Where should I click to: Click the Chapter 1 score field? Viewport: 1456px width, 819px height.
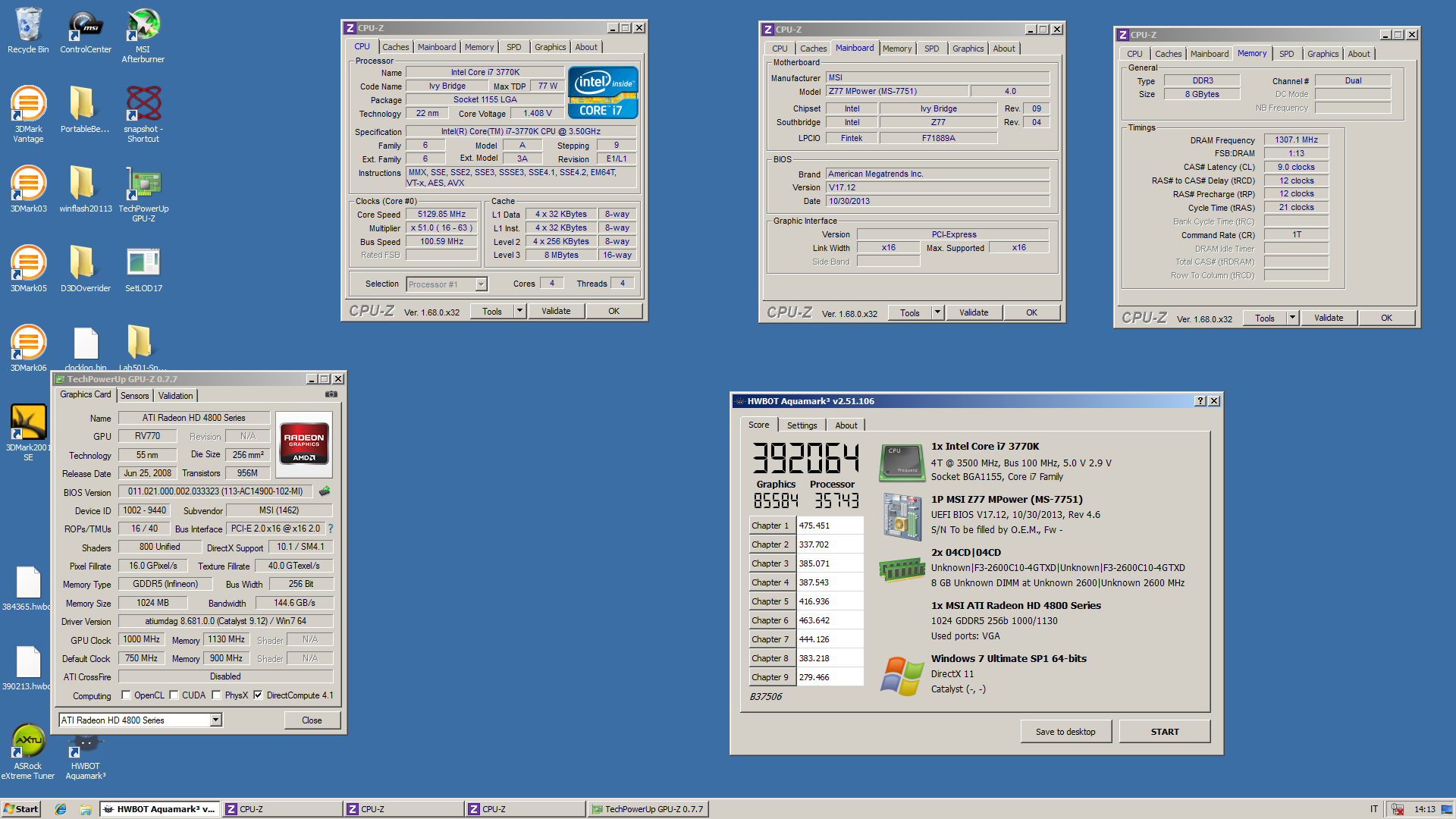pos(830,526)
